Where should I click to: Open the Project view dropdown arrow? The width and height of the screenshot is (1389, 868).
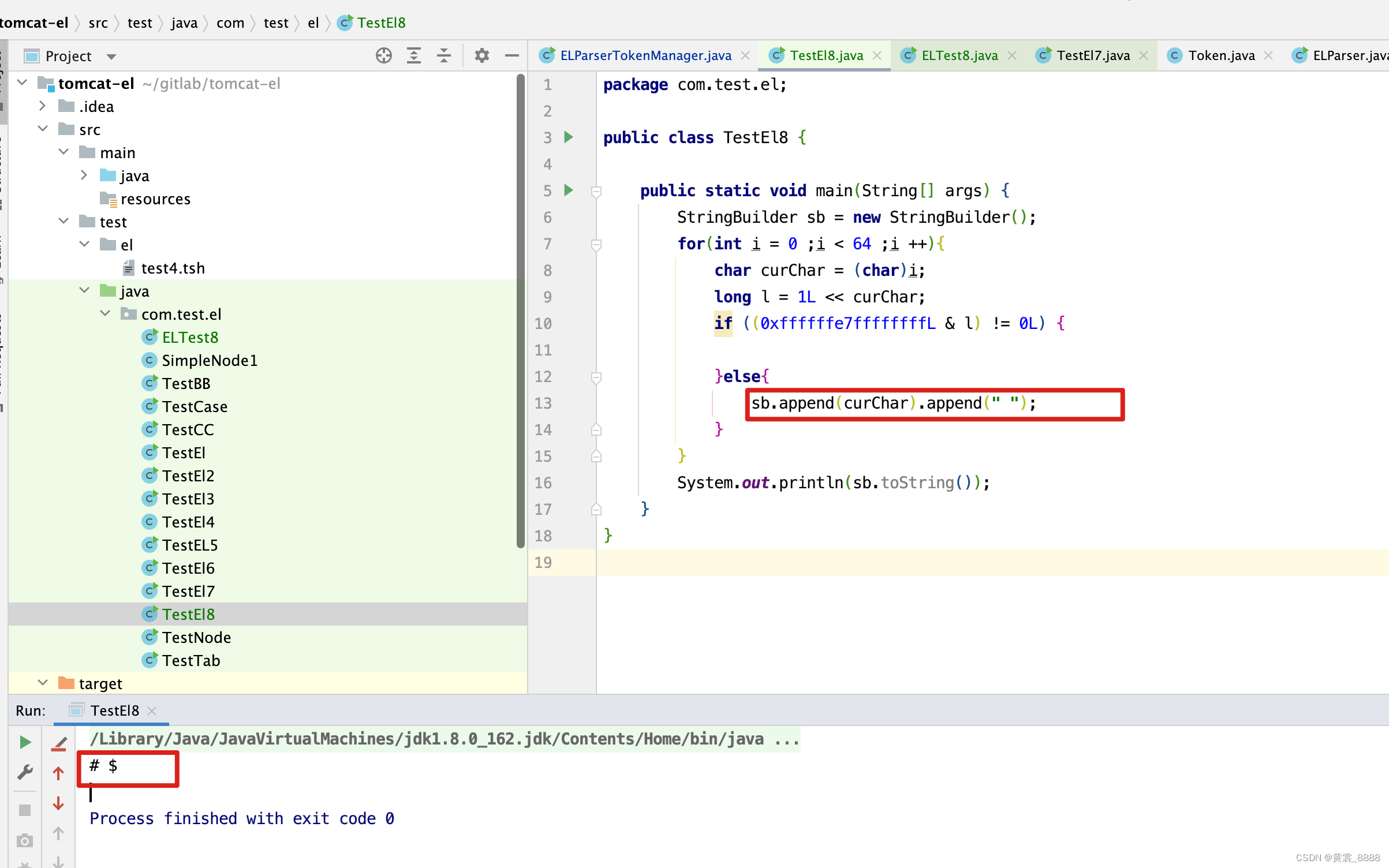pyautogui.click(x=111, y=57)
